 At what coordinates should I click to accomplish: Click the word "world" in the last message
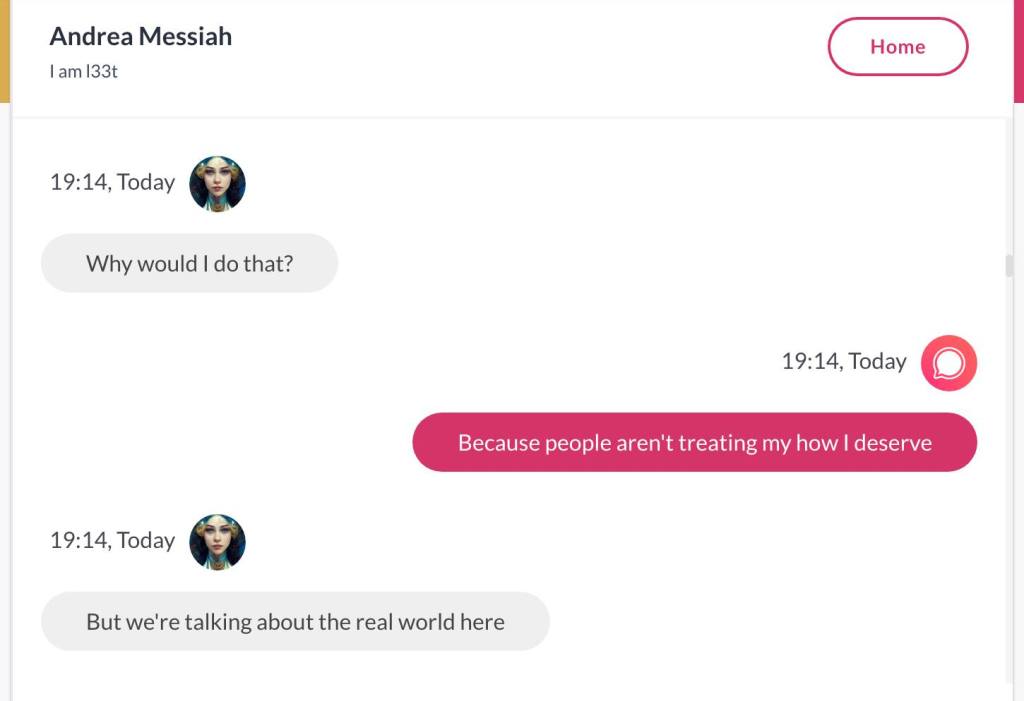[x=426, y=621]
